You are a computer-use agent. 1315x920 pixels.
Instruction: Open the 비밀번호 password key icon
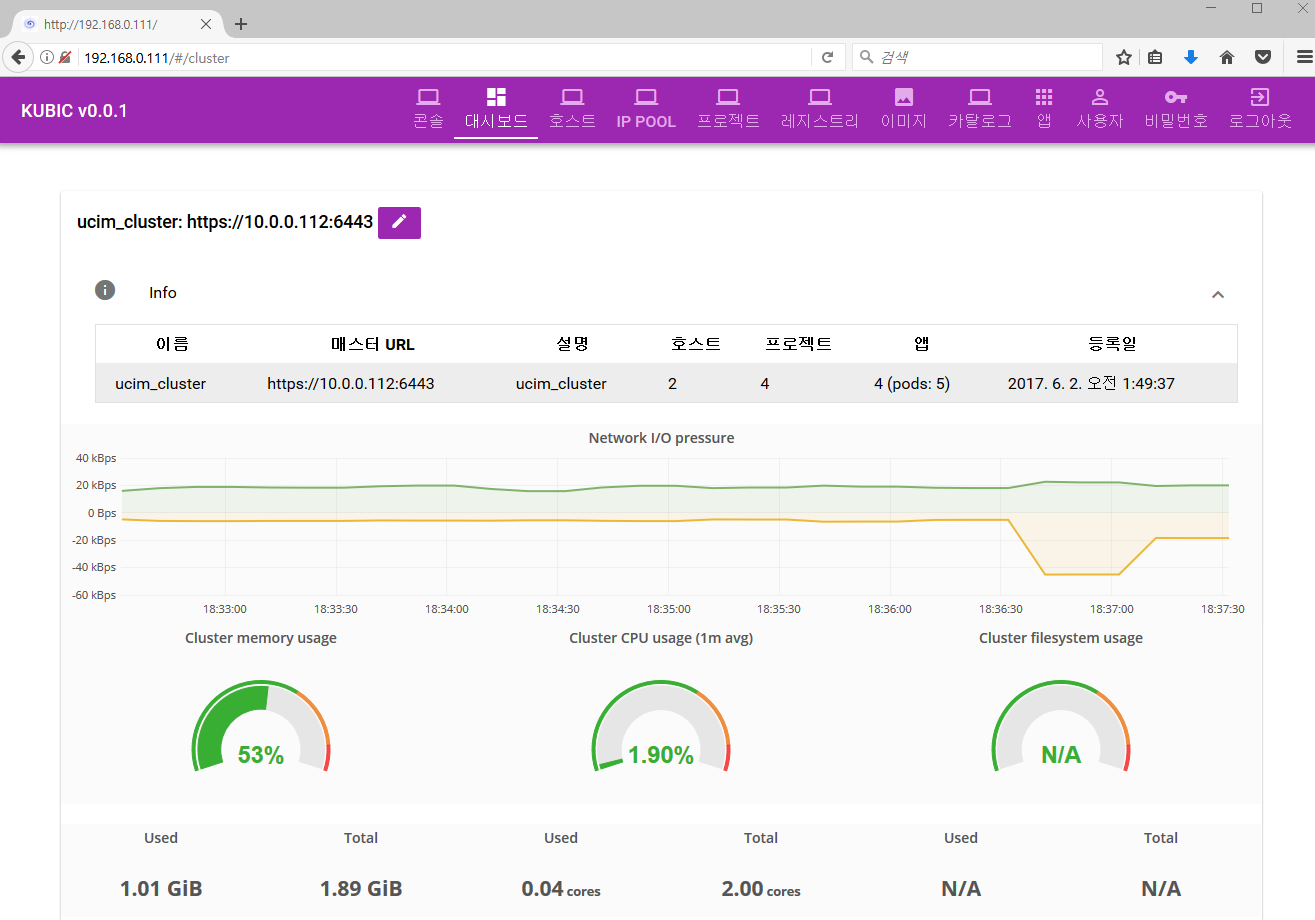click(x=1176, y=98)
